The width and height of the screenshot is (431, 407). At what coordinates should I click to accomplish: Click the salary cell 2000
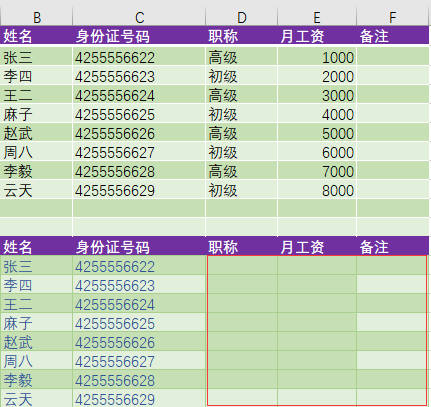317,76
